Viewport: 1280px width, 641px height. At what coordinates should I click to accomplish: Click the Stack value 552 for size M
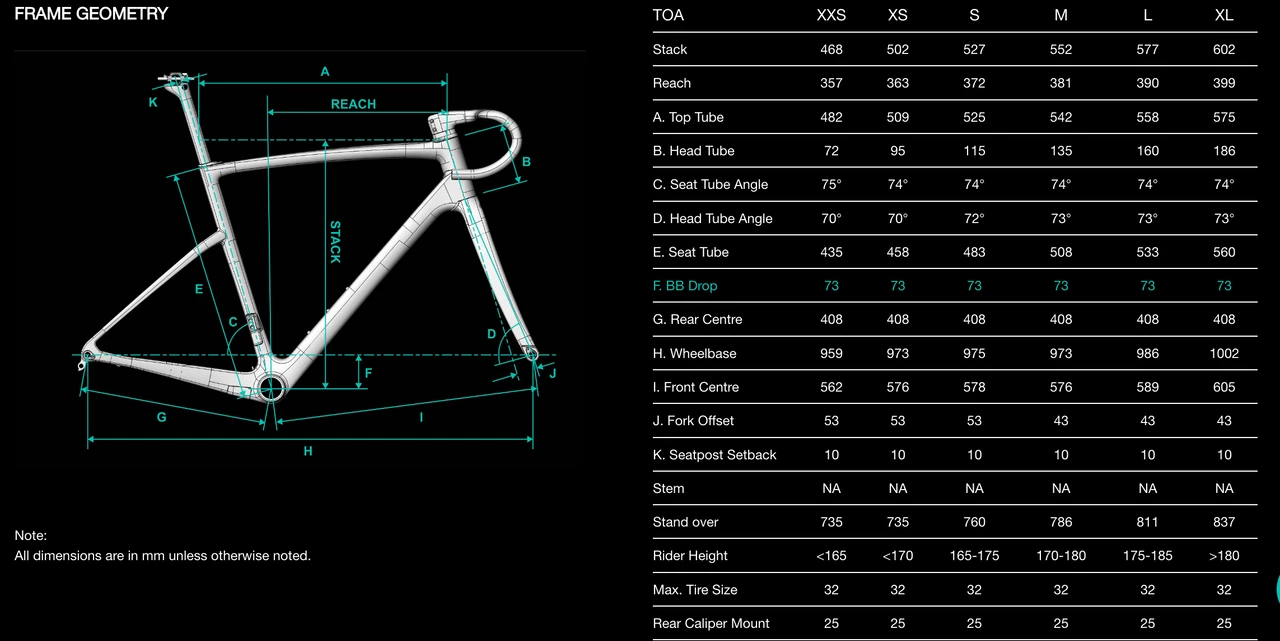tap(1061, 49)
